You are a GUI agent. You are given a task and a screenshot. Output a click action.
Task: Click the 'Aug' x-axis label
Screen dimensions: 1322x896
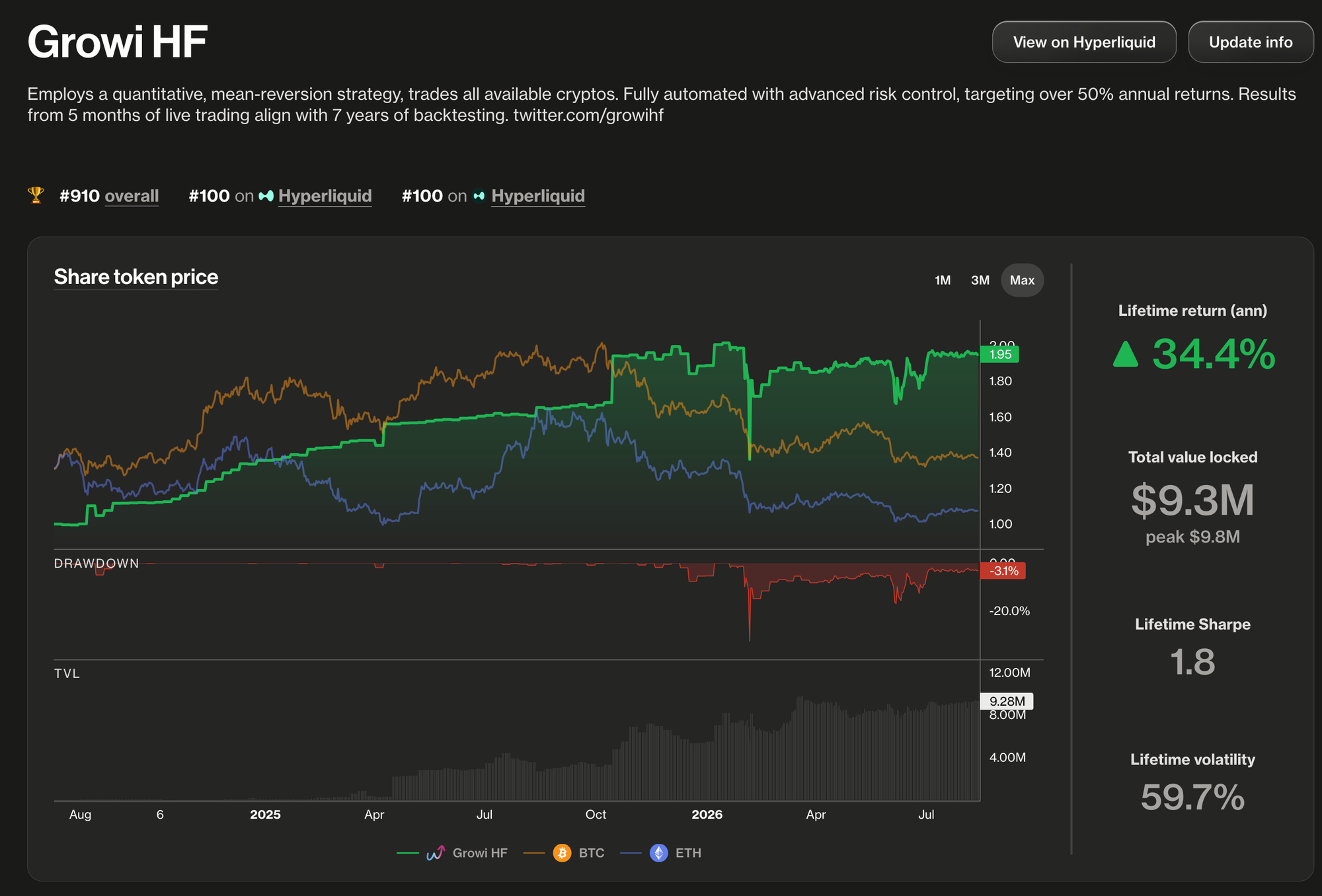pos(80,815)
